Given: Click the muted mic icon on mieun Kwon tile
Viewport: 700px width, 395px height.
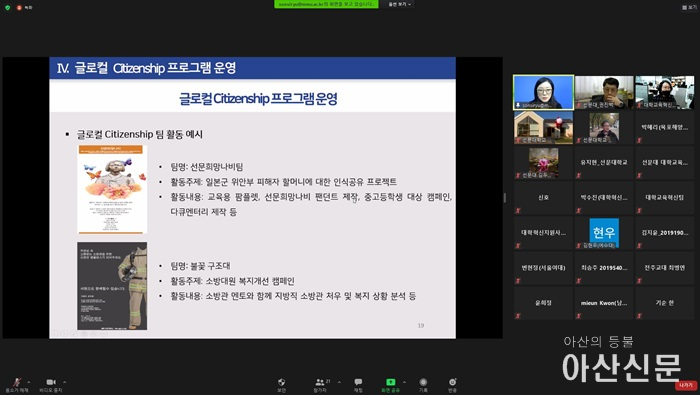Looking at the screenshot, I should (579, 316).
